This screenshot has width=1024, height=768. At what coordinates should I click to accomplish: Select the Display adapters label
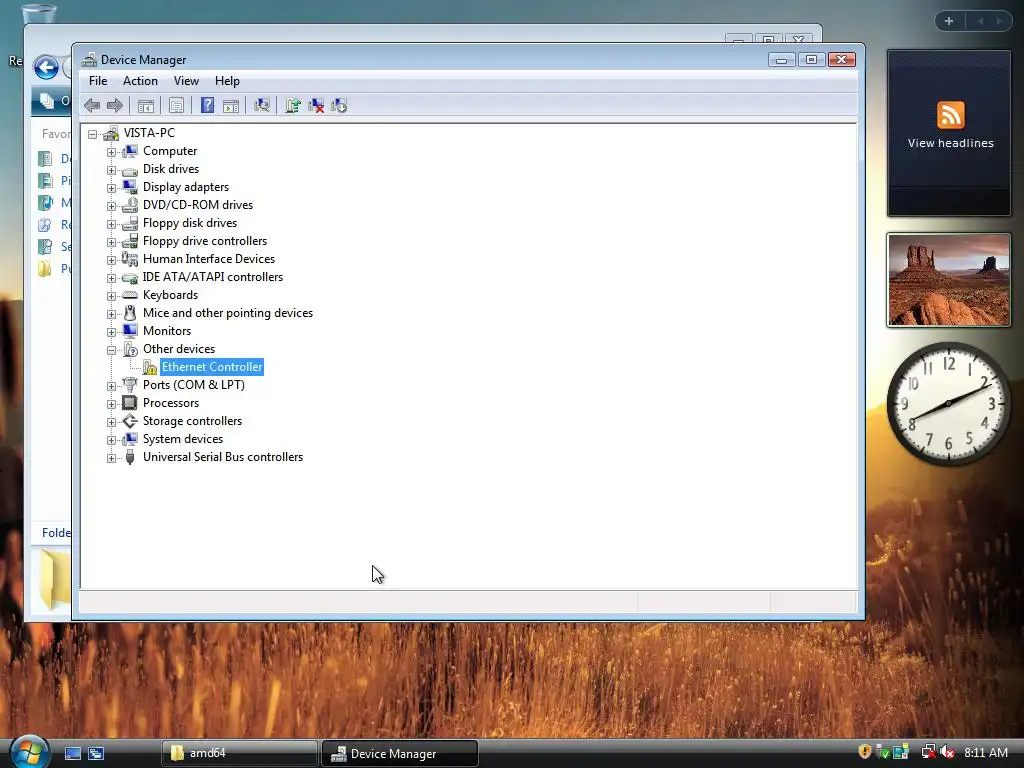[186, 187]
